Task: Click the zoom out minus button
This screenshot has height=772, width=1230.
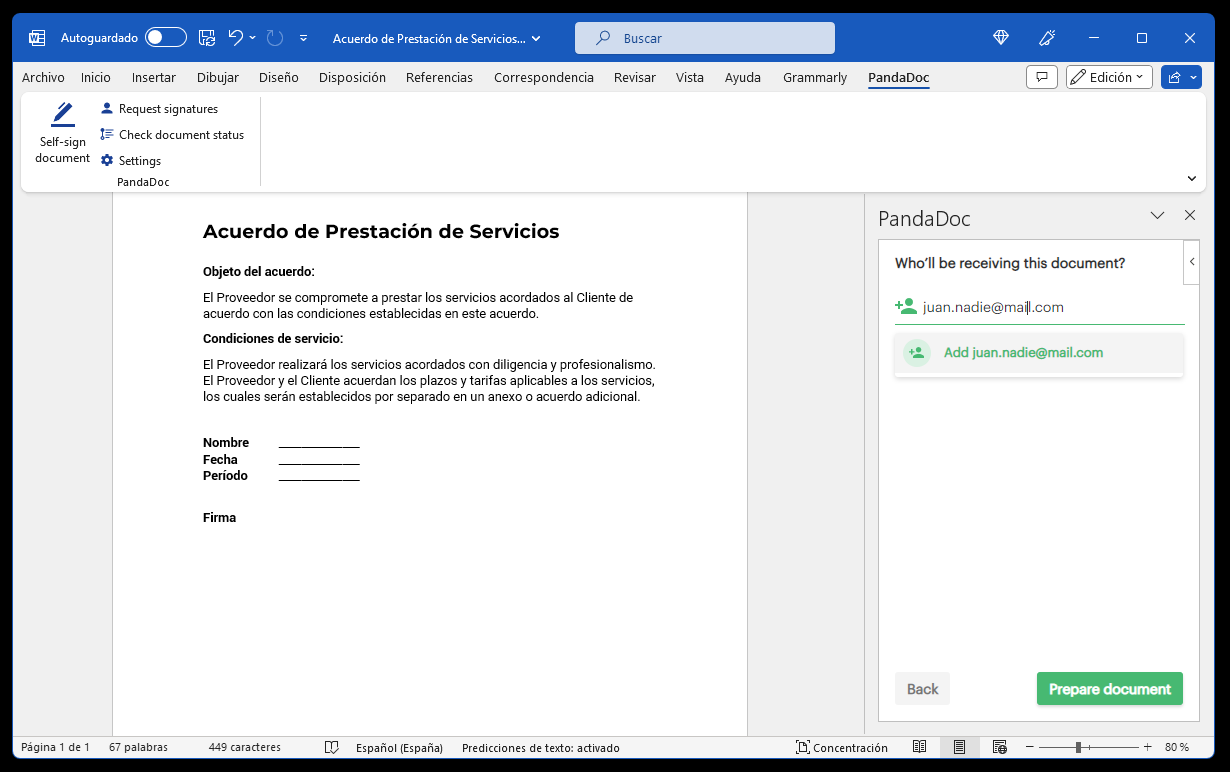Action: (x=1030, y=747)
